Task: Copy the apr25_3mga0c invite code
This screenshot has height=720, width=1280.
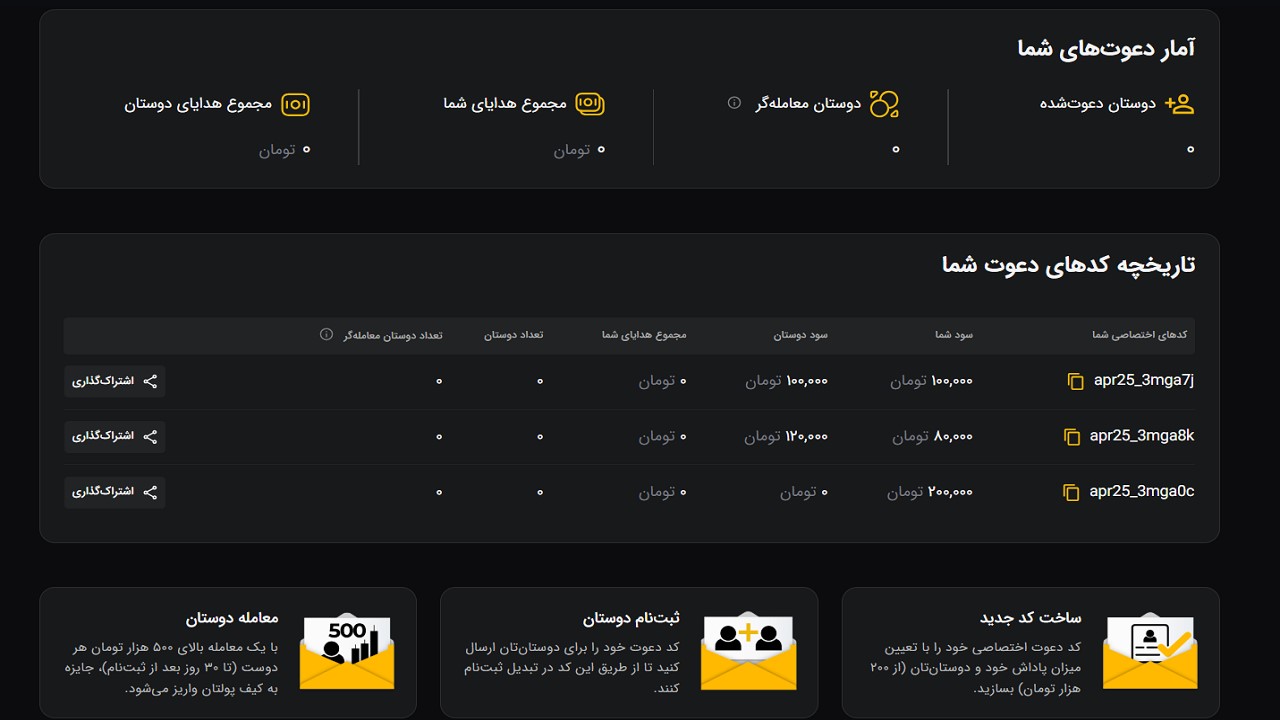Action: tap(1071, 492)
